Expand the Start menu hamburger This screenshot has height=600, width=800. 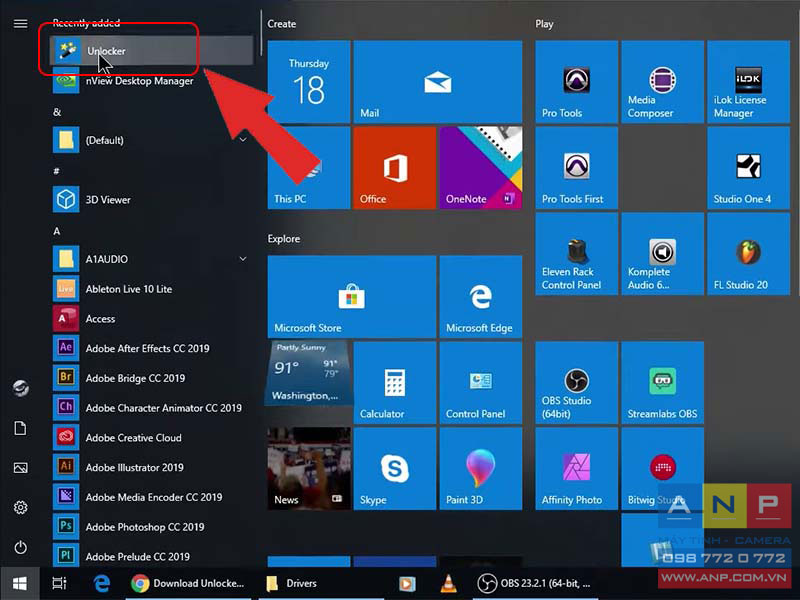pyautogui.click(x=20, y=23)
